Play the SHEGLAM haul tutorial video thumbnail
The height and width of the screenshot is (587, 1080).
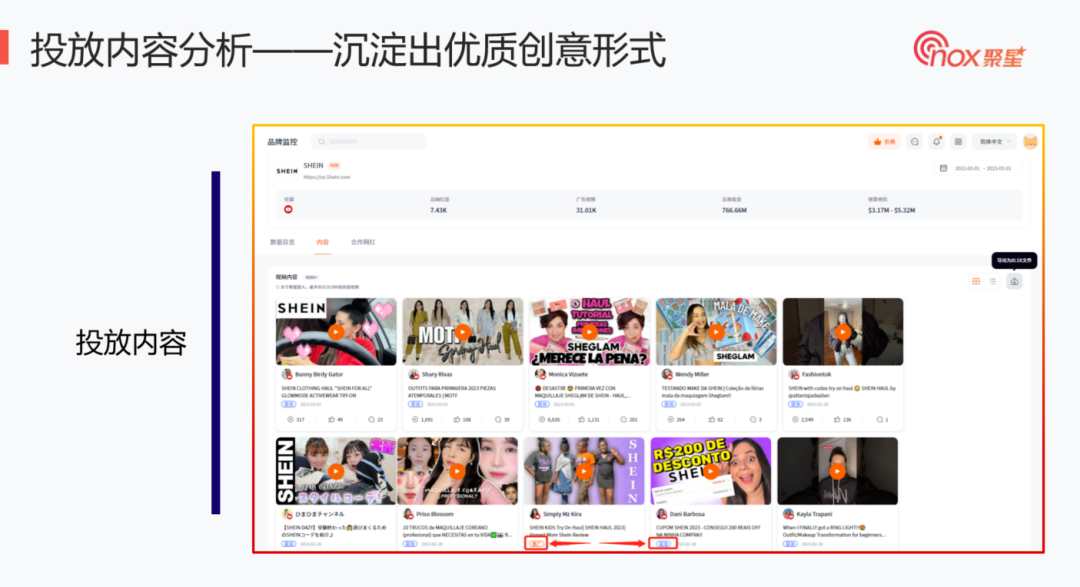pyautogui.click(x=590, y=333)
